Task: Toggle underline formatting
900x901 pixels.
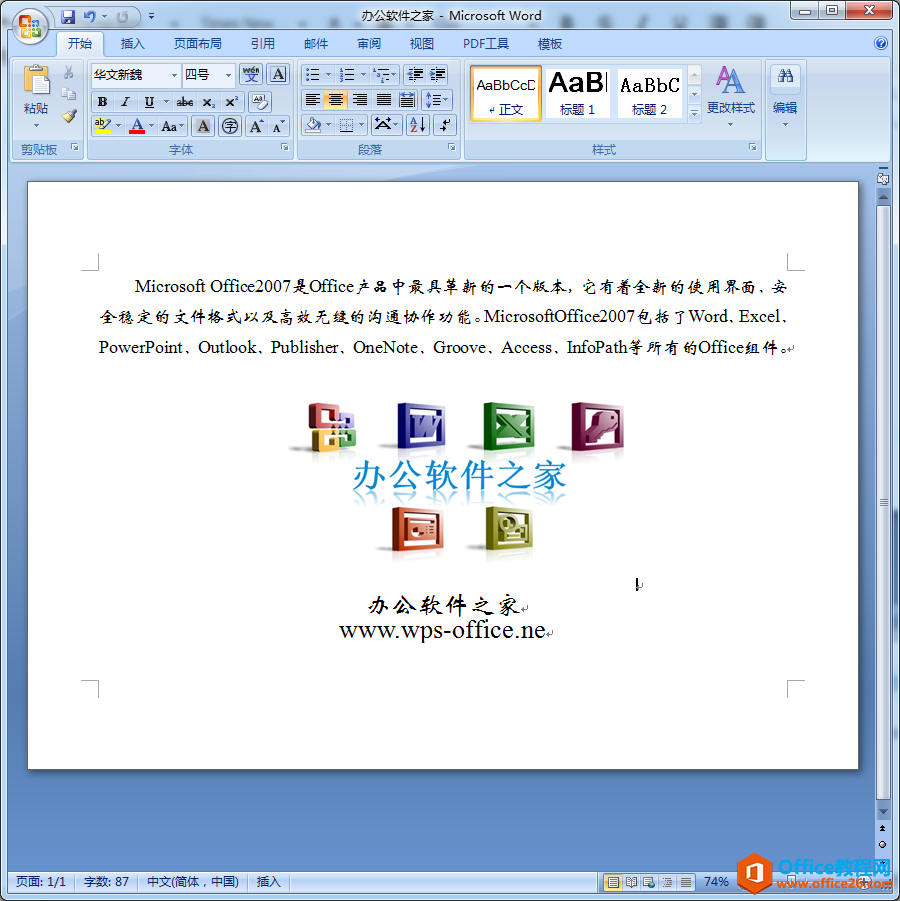Action: (x=149, y=102)
